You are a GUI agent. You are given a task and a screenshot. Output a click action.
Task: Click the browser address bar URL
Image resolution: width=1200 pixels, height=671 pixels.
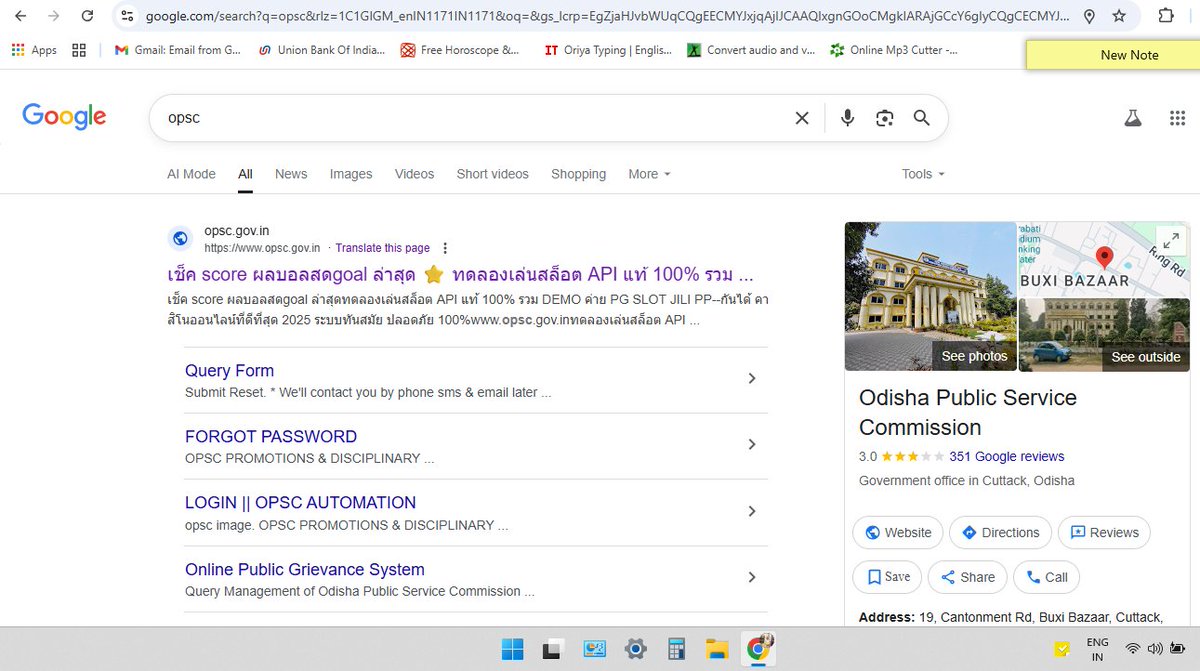point(606,16)
